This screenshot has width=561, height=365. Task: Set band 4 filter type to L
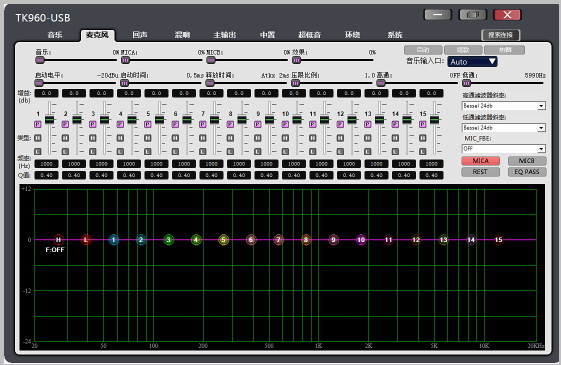point(121,151)
